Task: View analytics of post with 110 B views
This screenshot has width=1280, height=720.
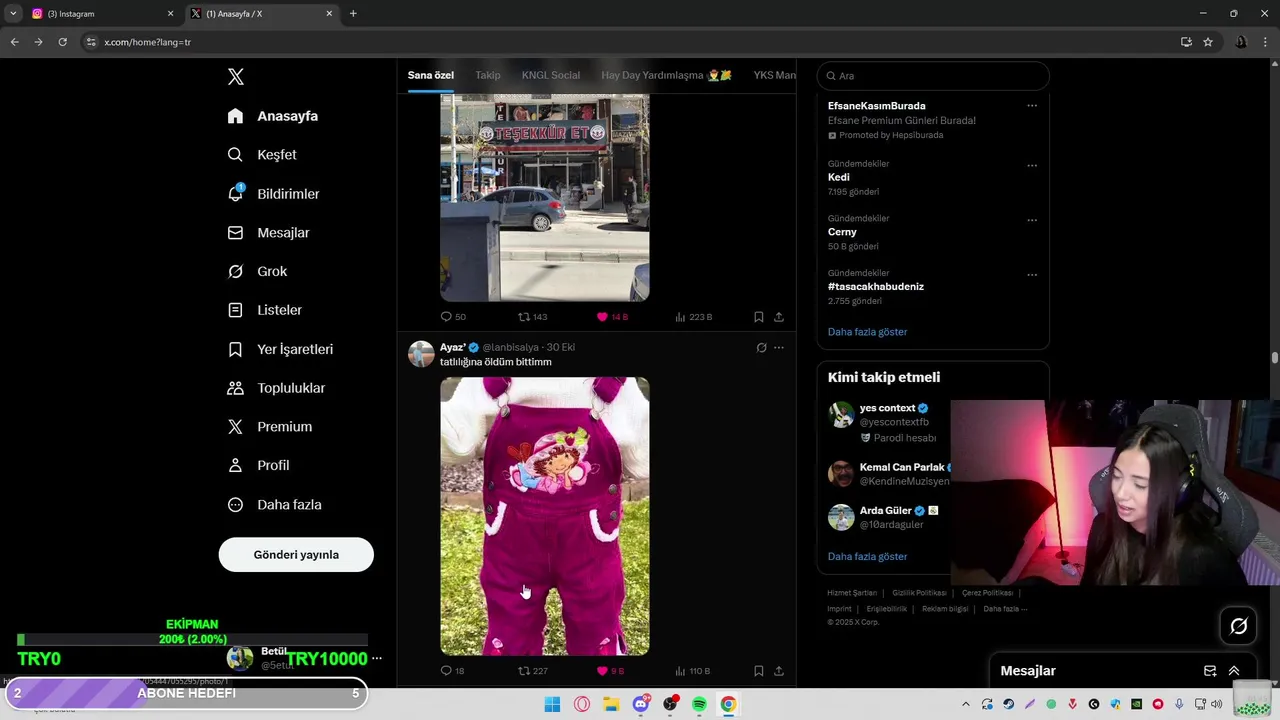Action: [x=693, y=671]
